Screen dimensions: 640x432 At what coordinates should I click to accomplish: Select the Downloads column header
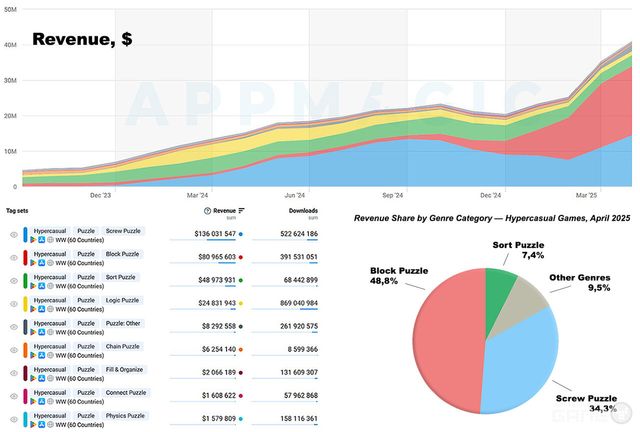tap(303, 211)
